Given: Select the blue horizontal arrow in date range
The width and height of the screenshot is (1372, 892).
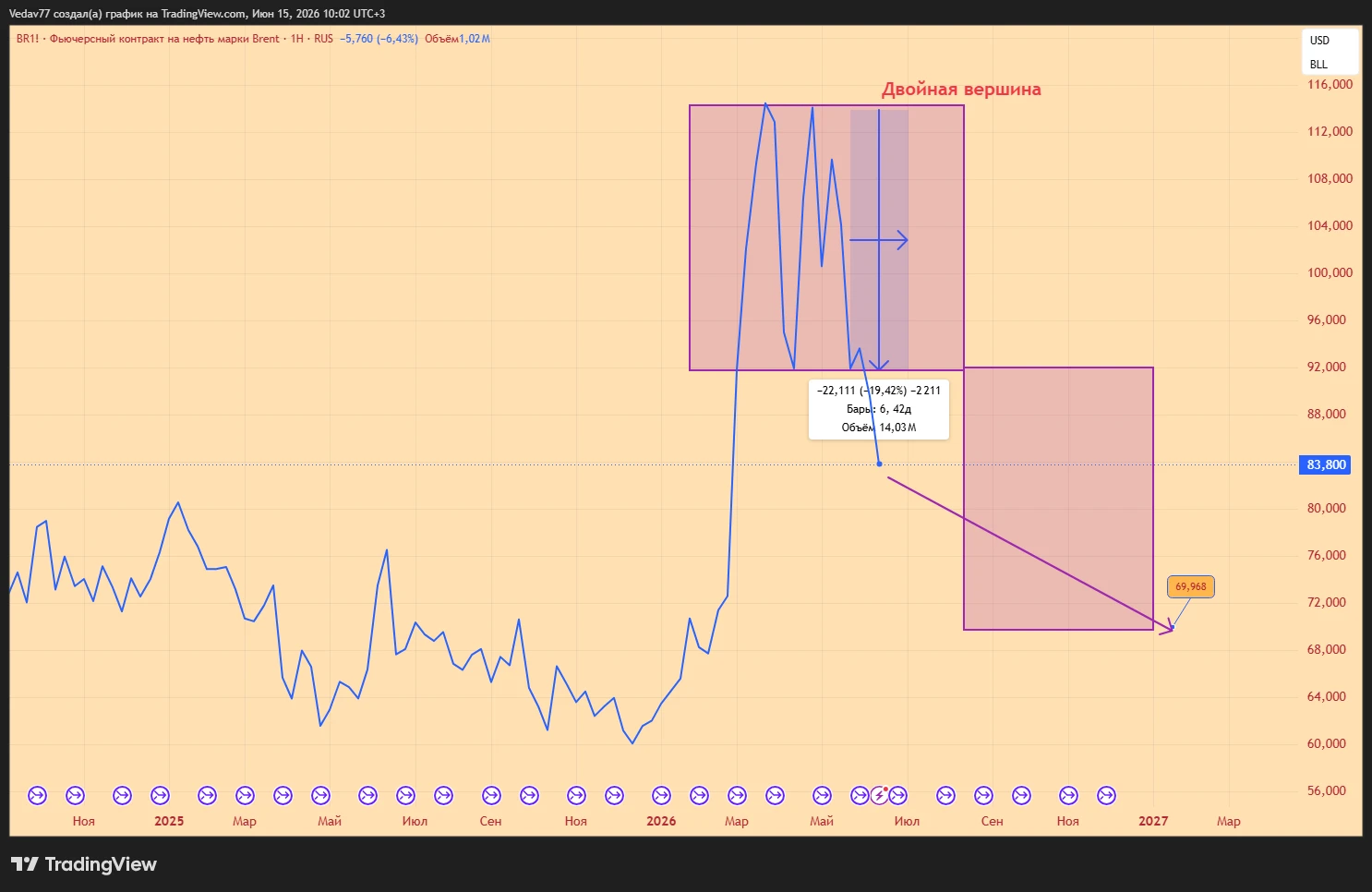Looking at the screenshot, I should point(879,240).
